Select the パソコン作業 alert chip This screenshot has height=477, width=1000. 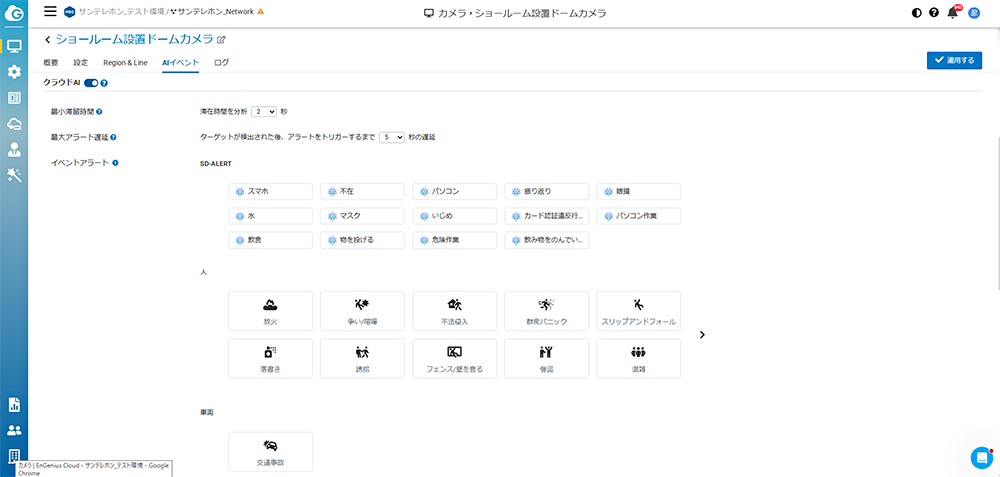tap(638, 216)
